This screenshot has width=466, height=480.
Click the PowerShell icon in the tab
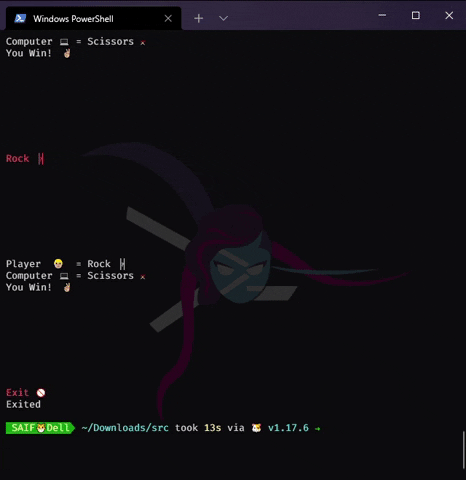coord(20,18)
